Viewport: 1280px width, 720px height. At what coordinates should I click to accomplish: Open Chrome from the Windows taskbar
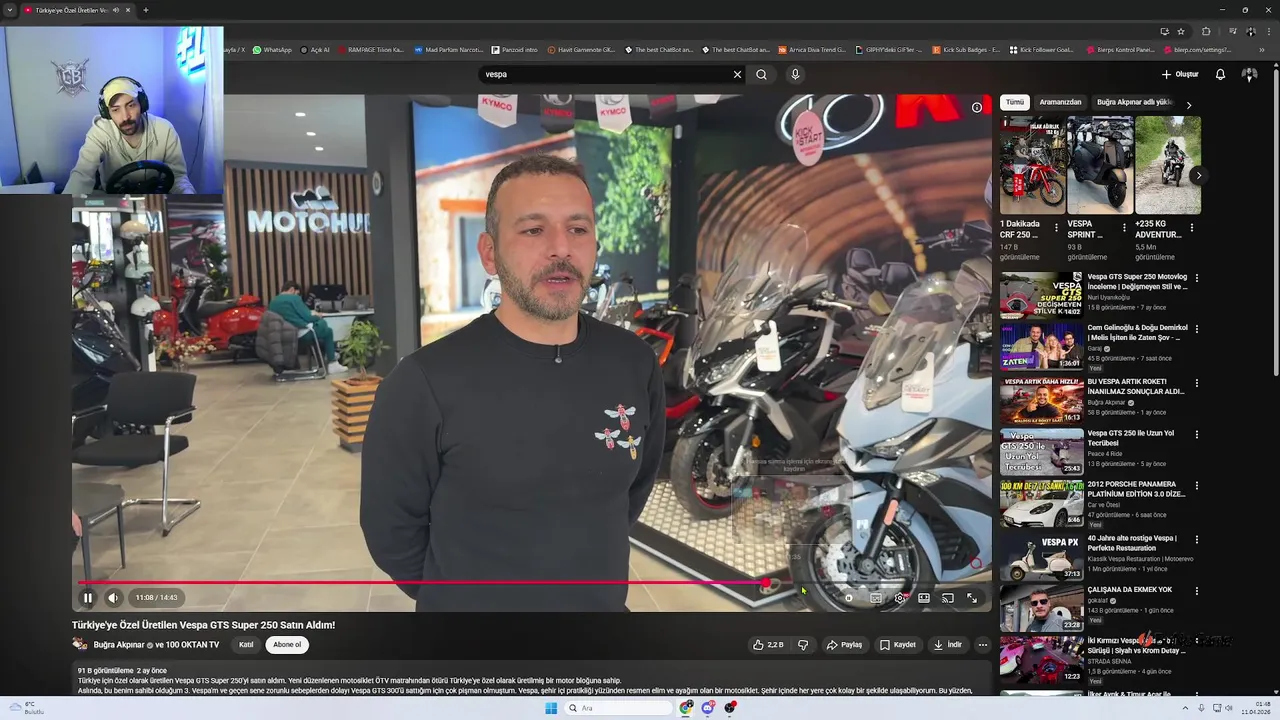(x=686, y=708)
